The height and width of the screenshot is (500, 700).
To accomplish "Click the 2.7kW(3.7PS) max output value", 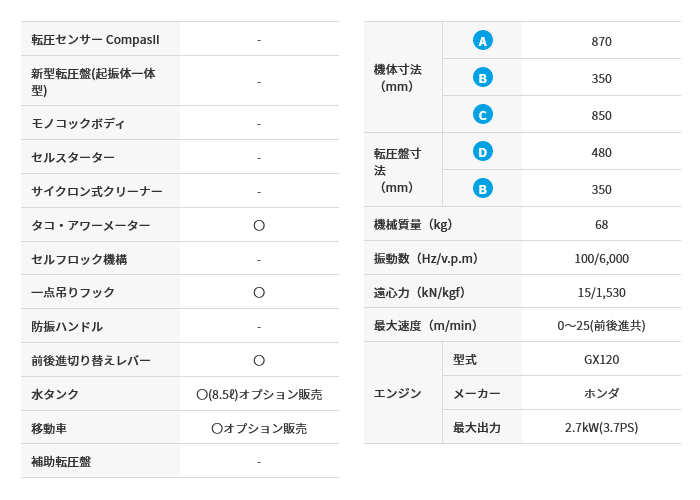I will click(601, 427).
